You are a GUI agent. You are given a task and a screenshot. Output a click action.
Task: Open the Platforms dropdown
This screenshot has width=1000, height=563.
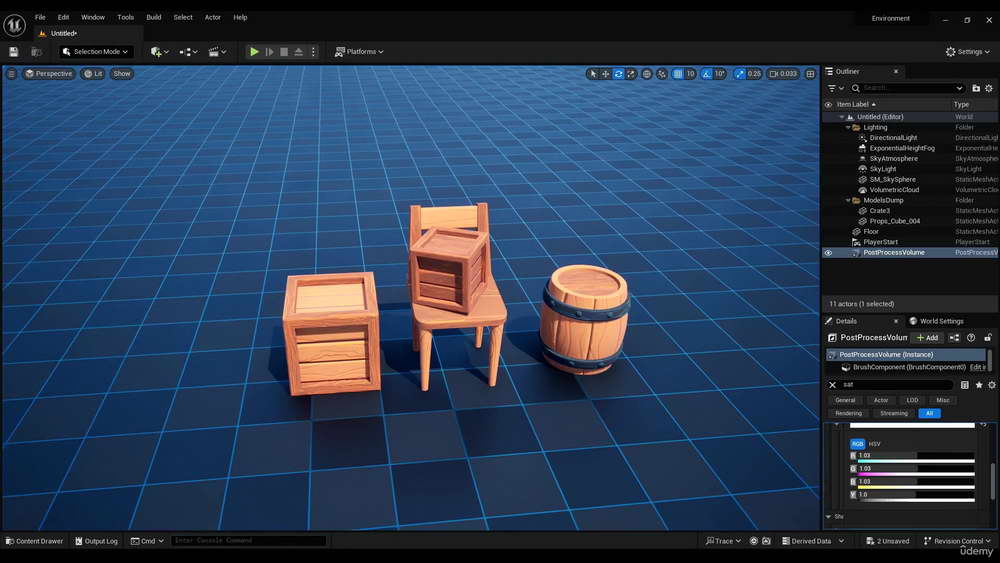[x=359, y=52]
